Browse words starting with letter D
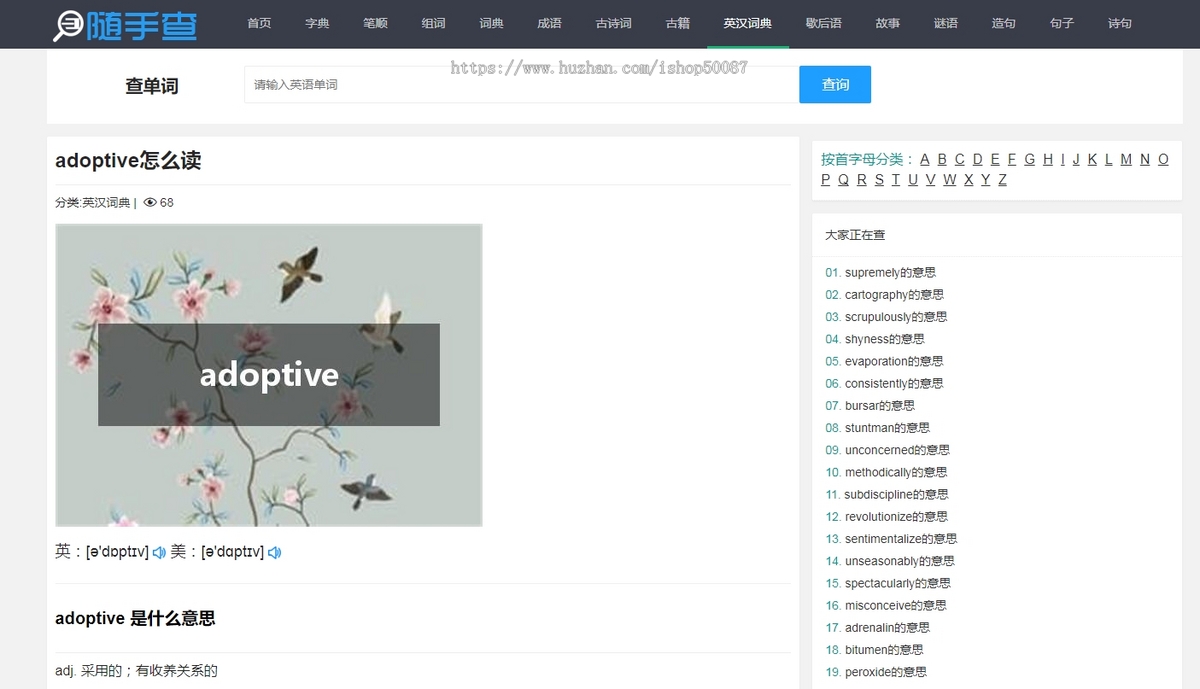Image resolution: width=1200 pixels, height=689 pixels. click(x=978, y=159)
